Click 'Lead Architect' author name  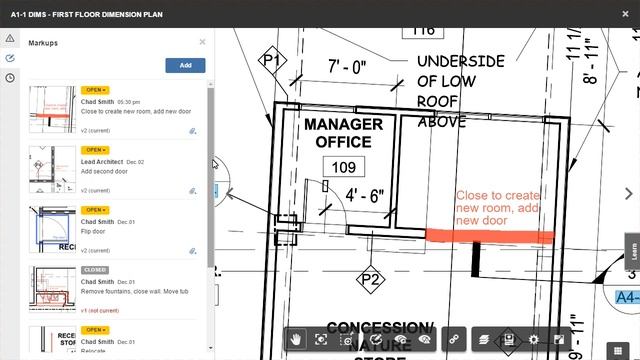(102, 162)
